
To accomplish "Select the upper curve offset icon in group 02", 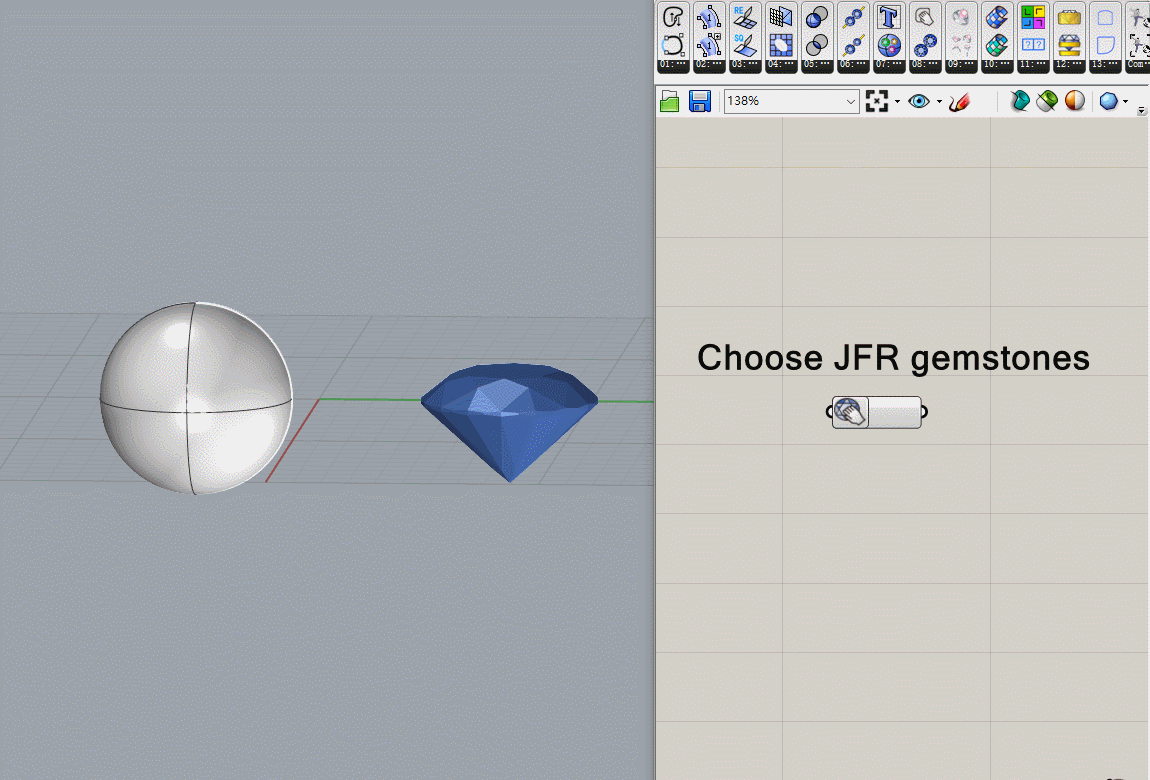I will point(708,17).
